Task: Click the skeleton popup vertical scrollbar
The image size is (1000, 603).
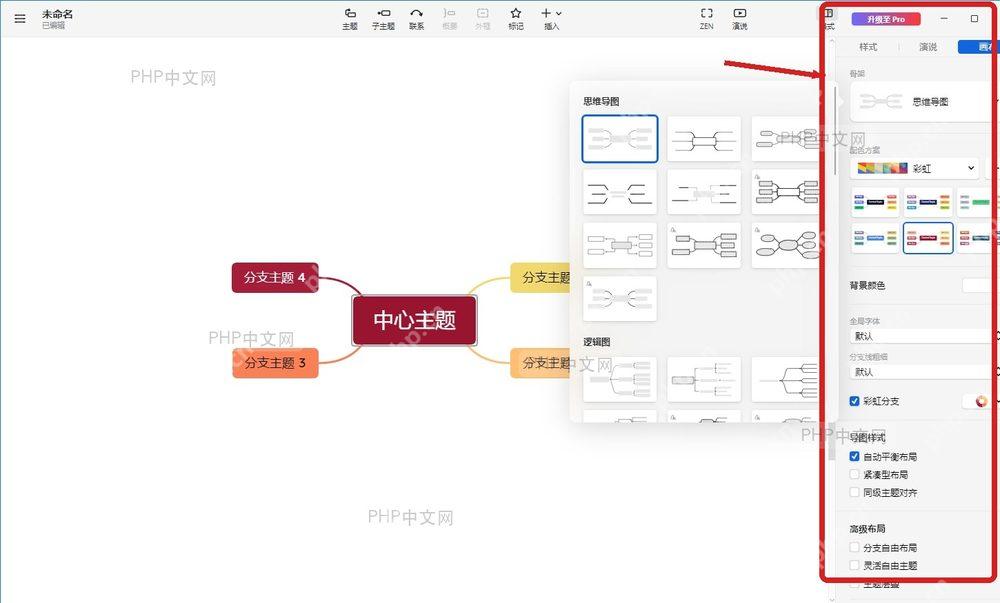Action: tap(835, 131)
